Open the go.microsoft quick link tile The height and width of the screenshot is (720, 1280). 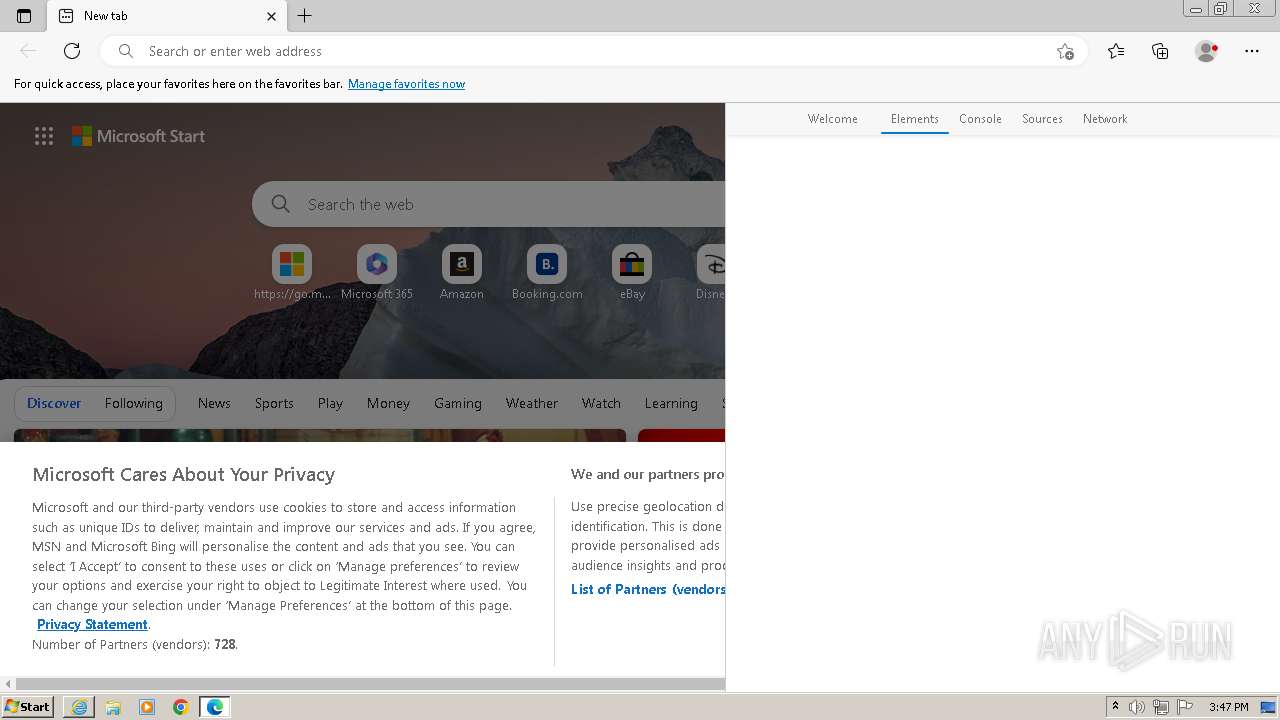pyautogui.click(x=292, y=273)
